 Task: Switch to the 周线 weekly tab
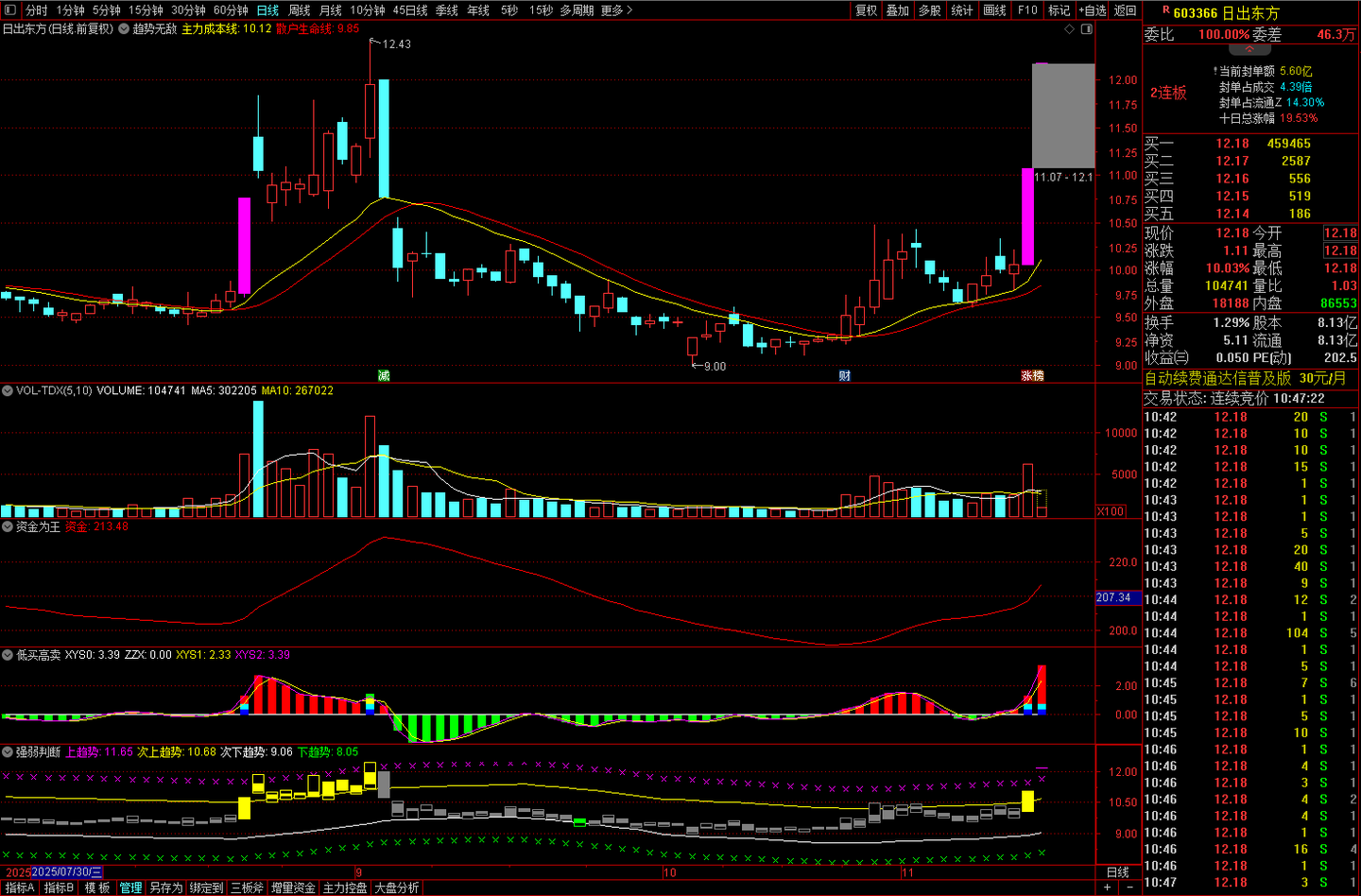click(300, 10)
